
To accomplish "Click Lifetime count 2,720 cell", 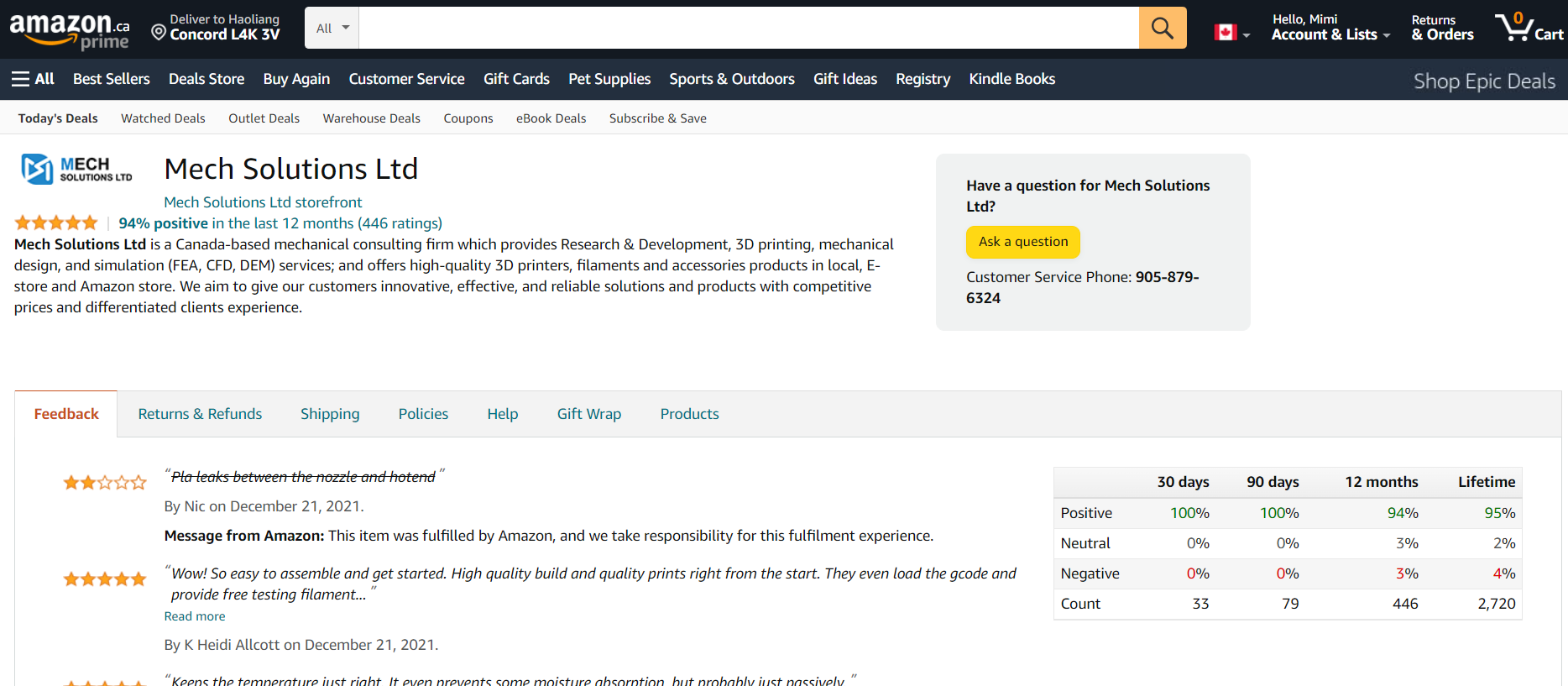I will tap(1497, 604).
